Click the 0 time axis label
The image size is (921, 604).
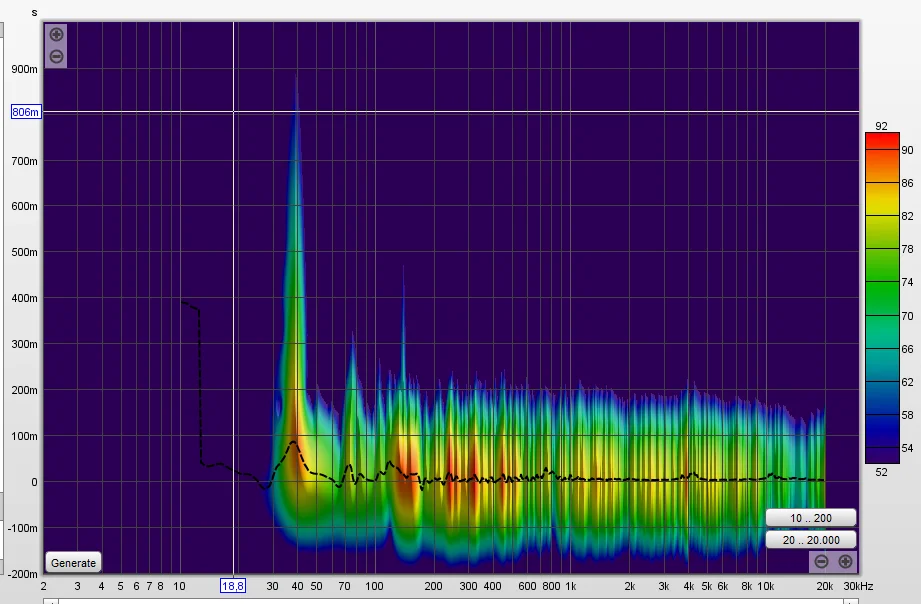34,482
